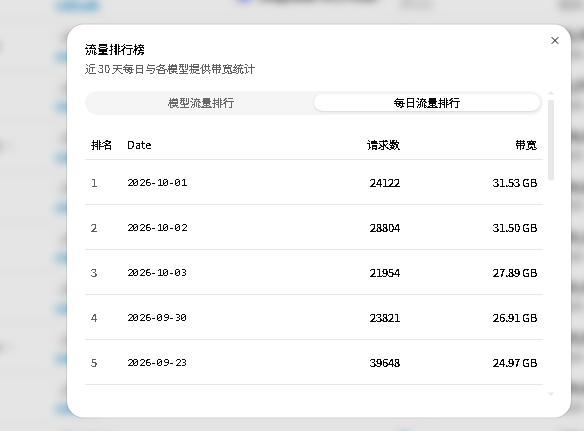Image resolution: width=584 pixels, height=431 pixels.
Task: Click bandwidth value 27.89 GB
Action: click(515, 273)
